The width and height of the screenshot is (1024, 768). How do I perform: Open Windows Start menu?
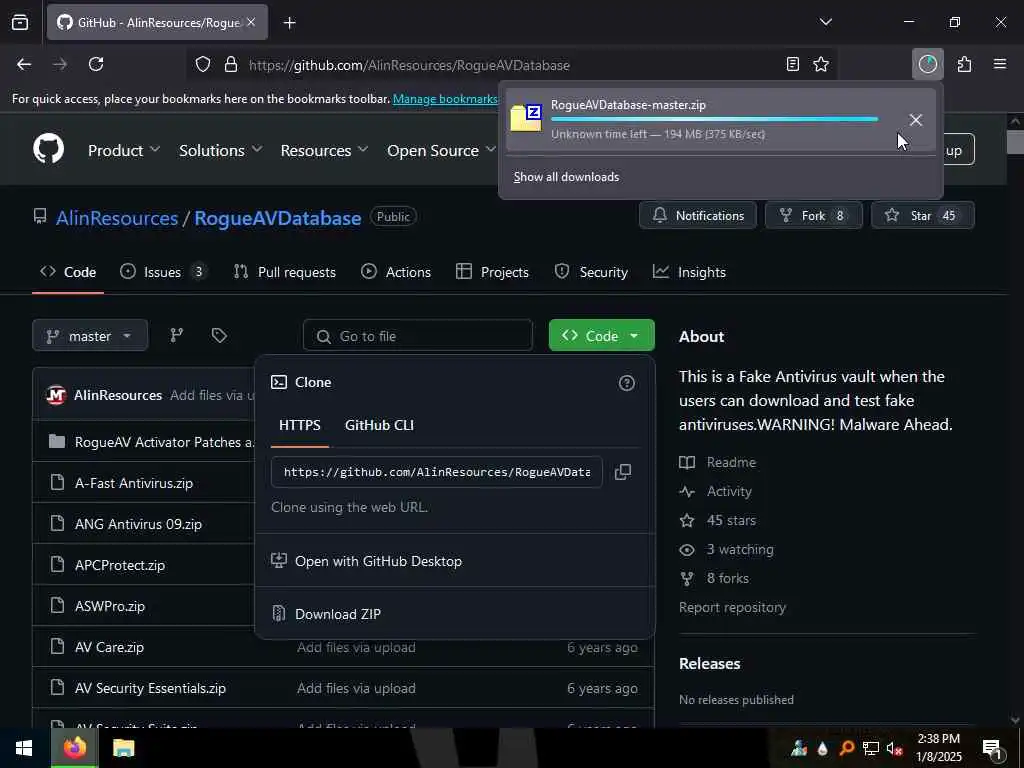click(x=24, y=748)
